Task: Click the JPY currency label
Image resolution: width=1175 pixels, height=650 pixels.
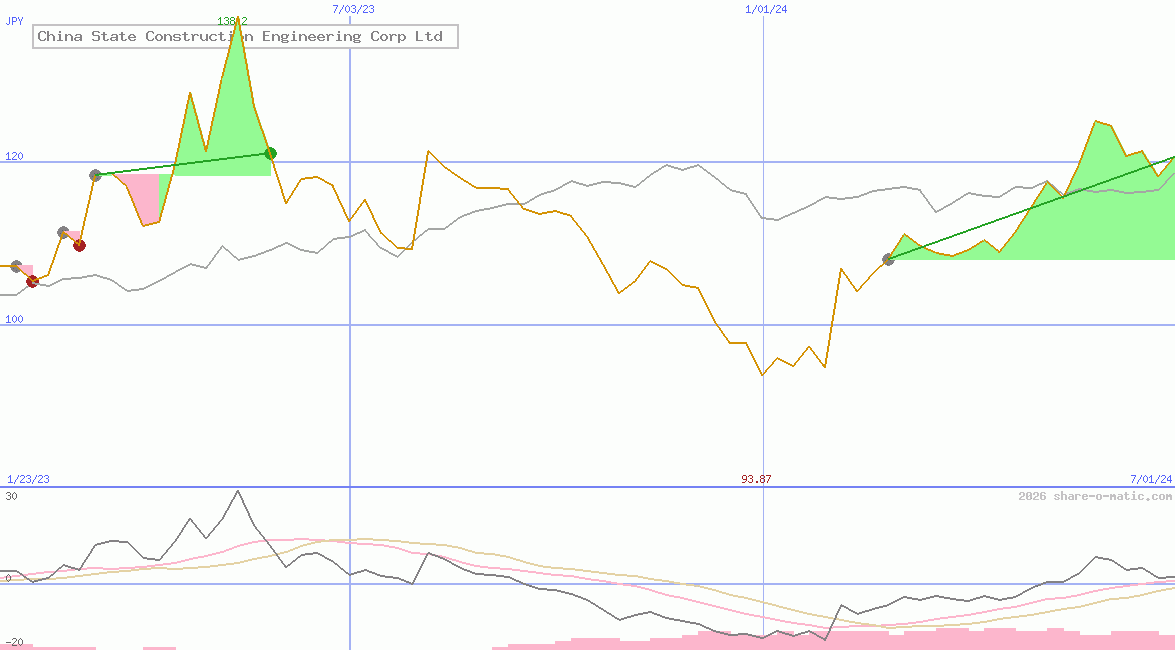Action: (14, 20)
